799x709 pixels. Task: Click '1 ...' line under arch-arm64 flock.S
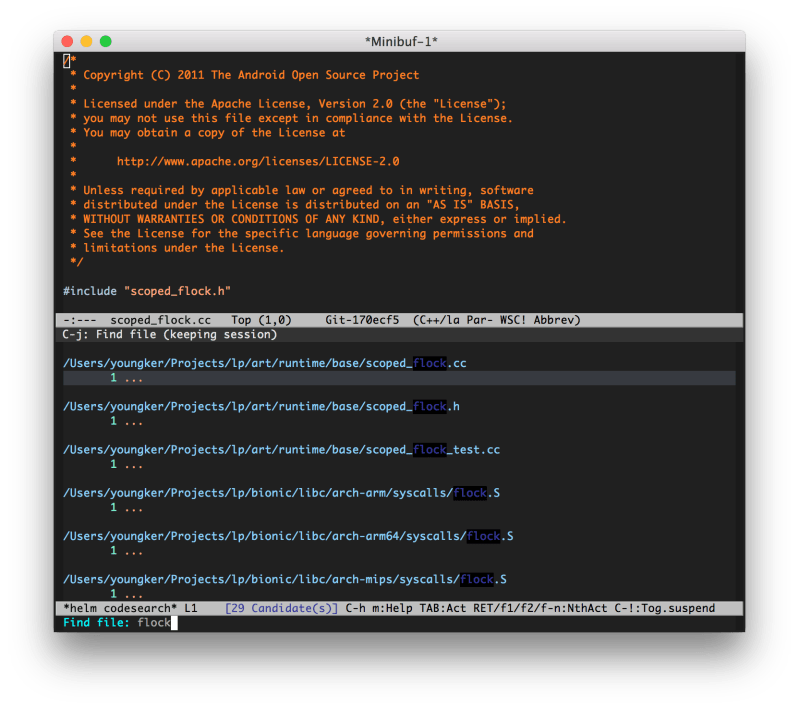pyautogui.click(x=126, y=551)
